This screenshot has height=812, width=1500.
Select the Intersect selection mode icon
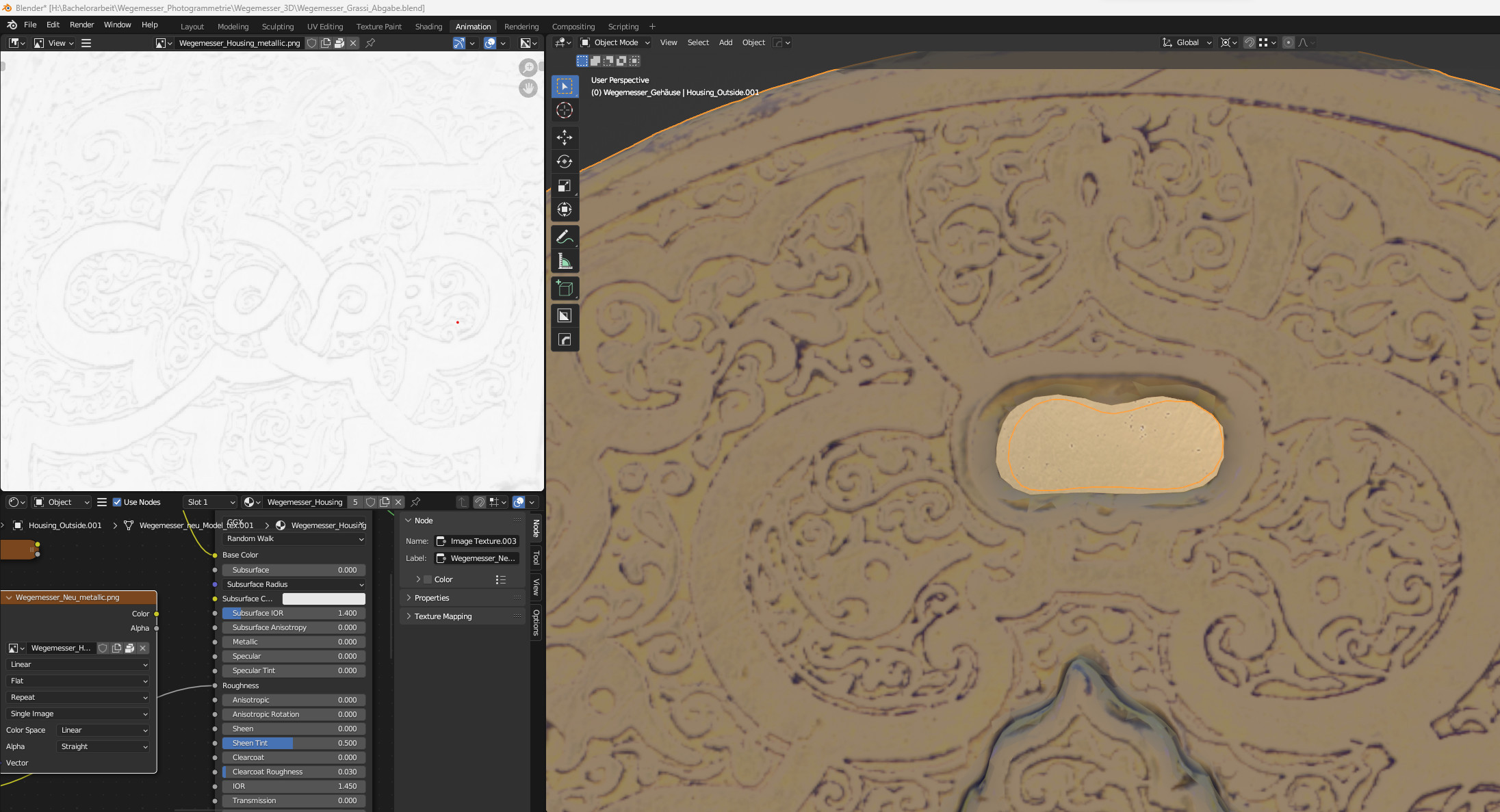(x=634, y=61)
